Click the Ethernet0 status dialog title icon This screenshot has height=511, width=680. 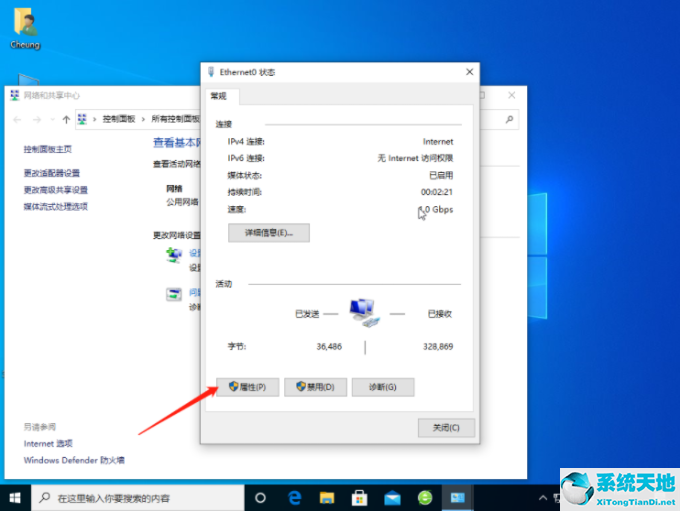(x=211, y=72)
